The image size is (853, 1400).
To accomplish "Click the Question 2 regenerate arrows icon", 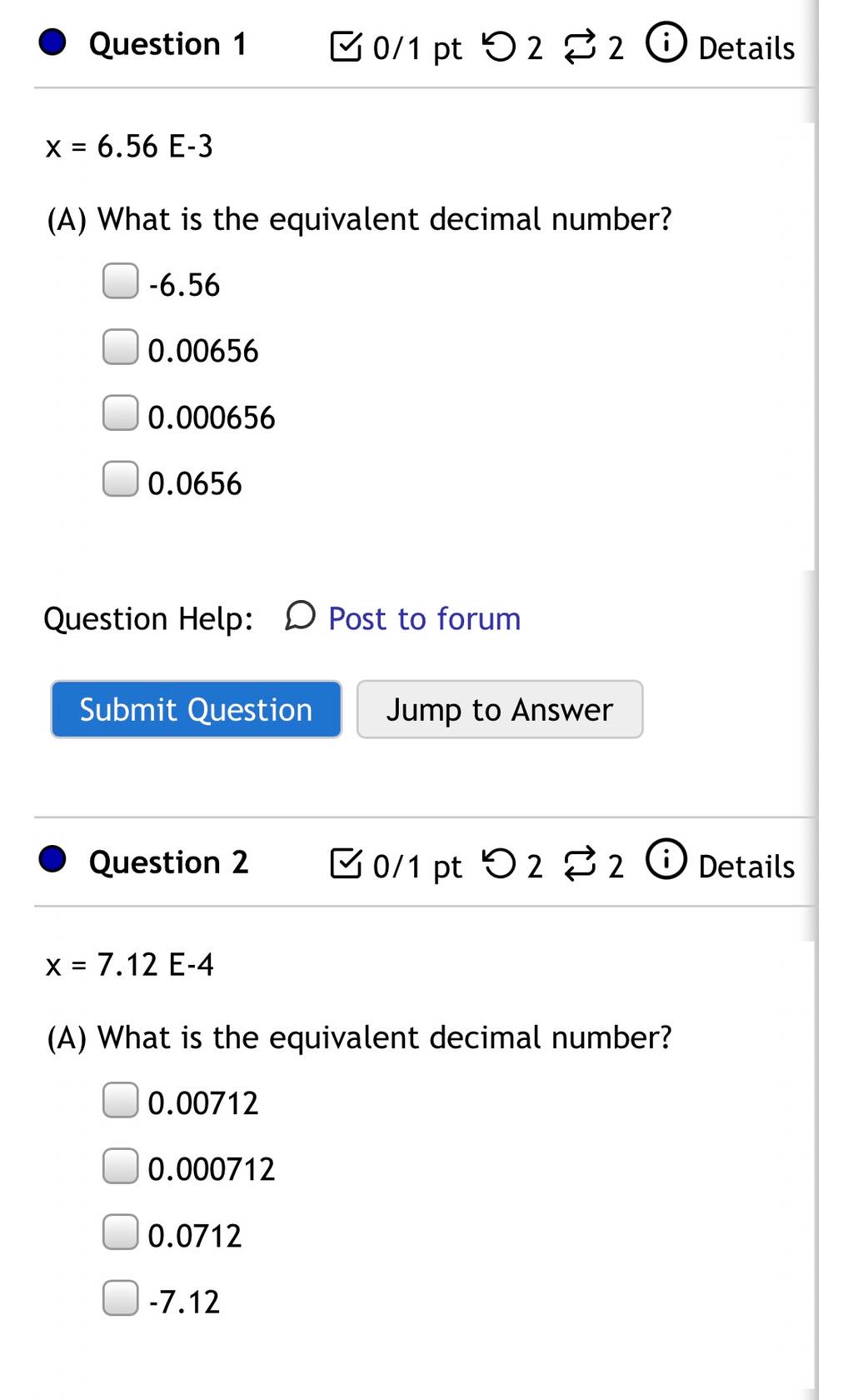I will [x=581, y=864].
